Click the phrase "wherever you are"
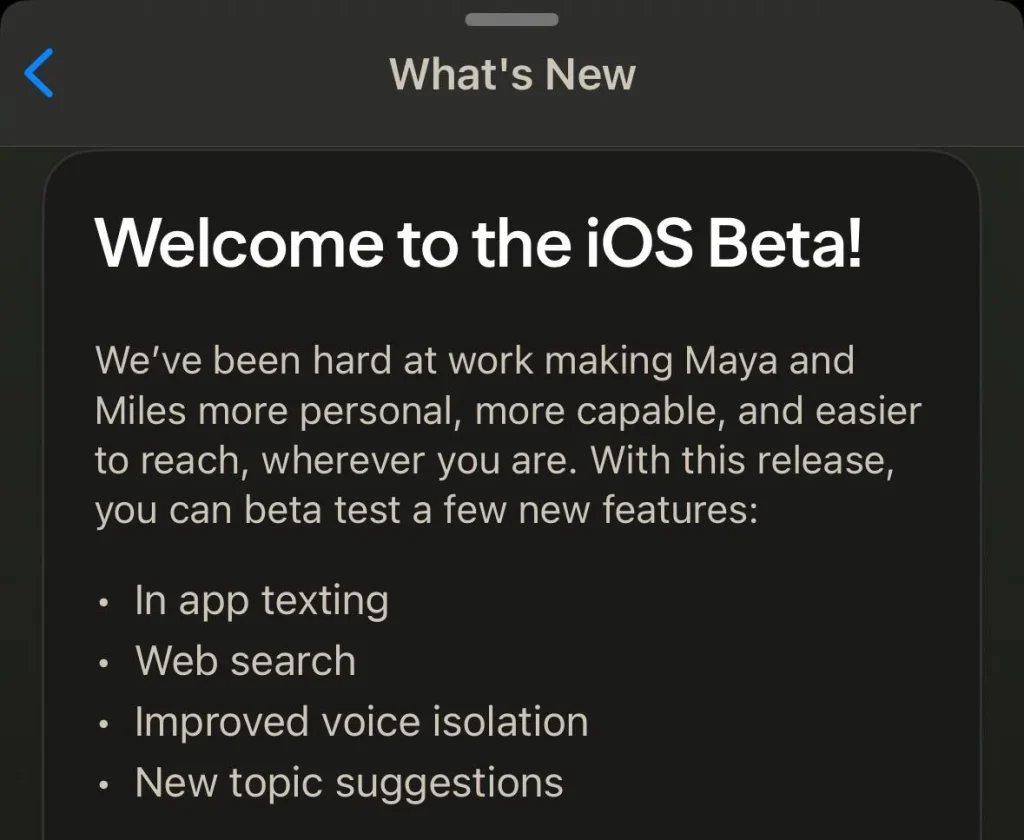The width and height of the screenshot is (1024, 840). point(420,461)
